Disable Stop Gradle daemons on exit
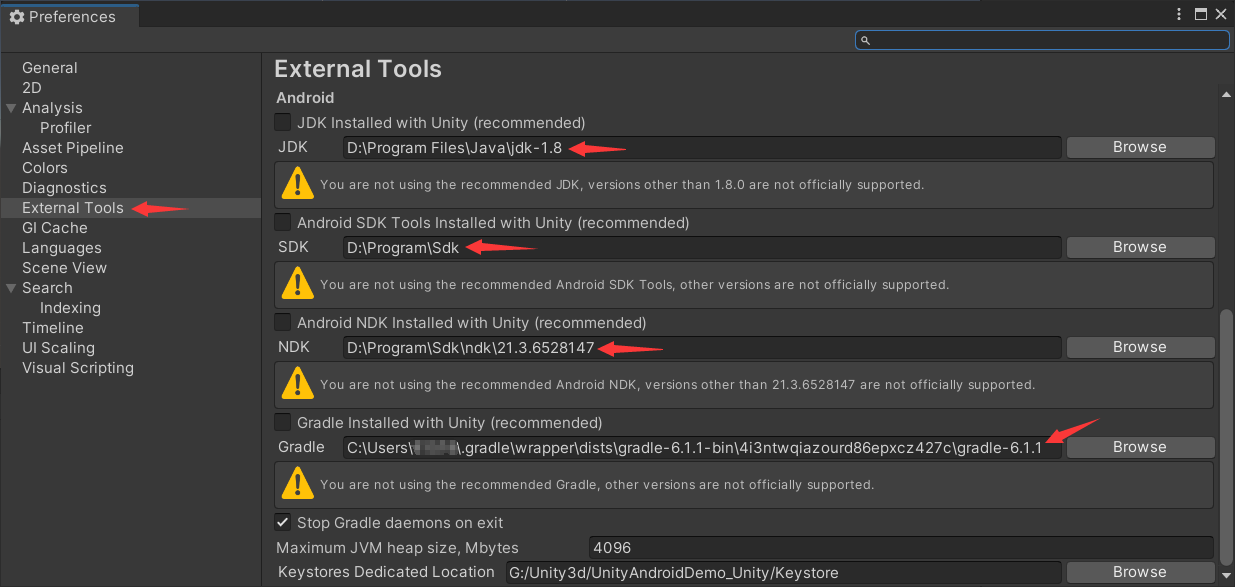This screenshot has height=587, width=1235. pos(282,522)
